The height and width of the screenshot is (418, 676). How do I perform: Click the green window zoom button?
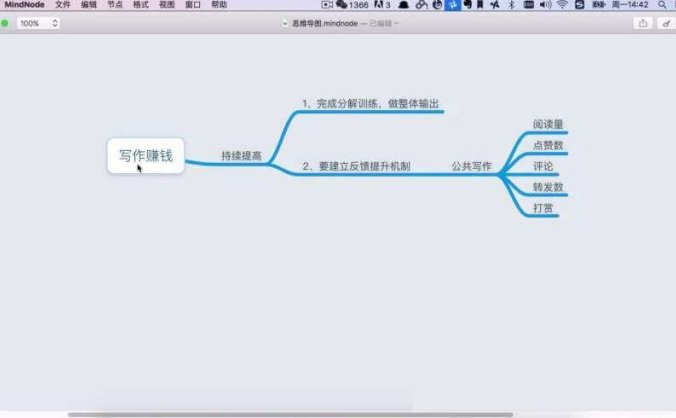pos(5,22)
